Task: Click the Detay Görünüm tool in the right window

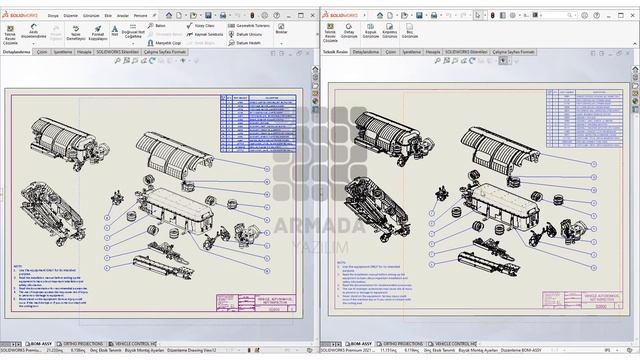Action: 349,31
